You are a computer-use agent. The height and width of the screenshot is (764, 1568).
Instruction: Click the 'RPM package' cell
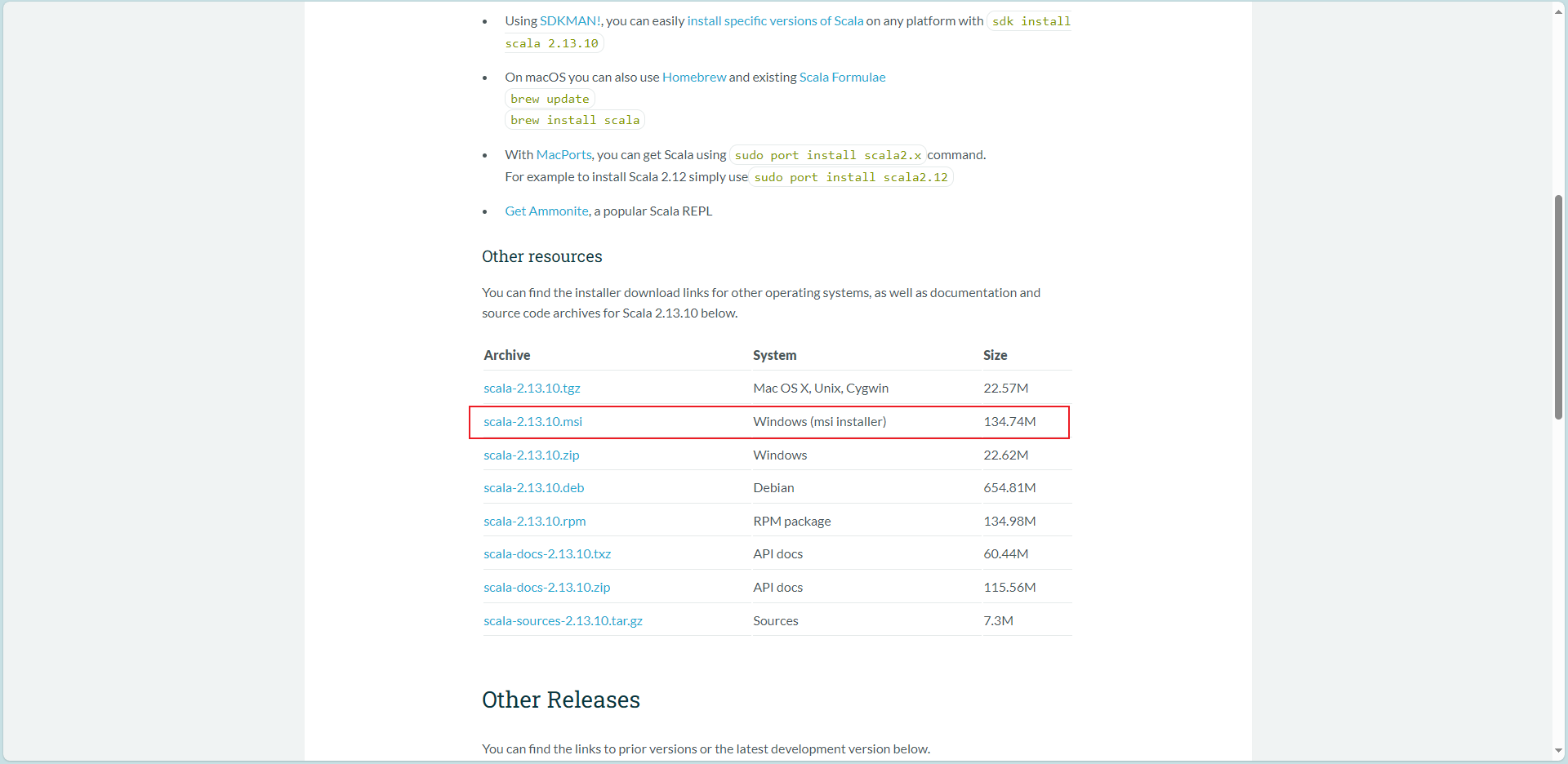791,522
